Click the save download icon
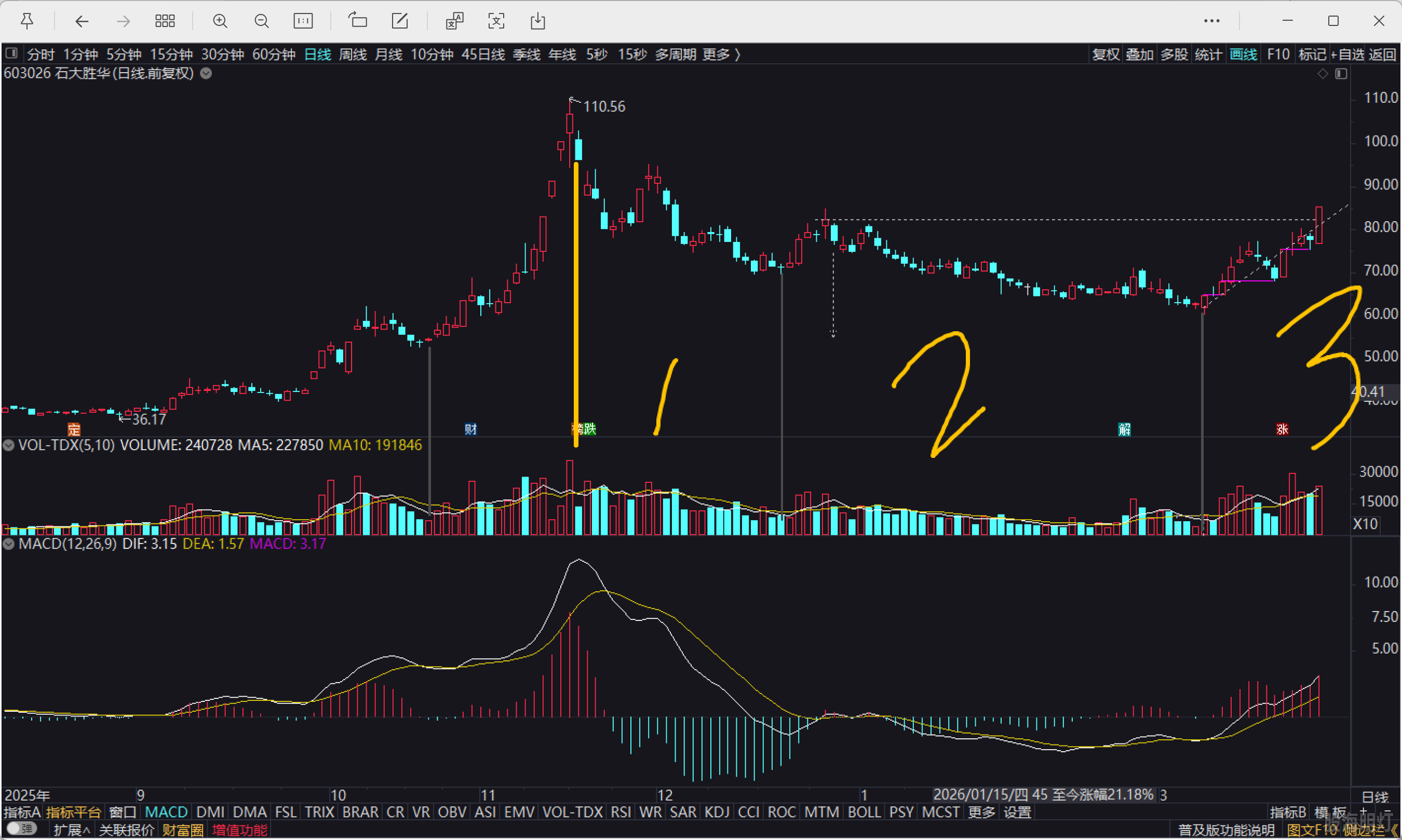Image resolution: width=1402 pixels, height=840 pixels. click(x=538, y=21)
